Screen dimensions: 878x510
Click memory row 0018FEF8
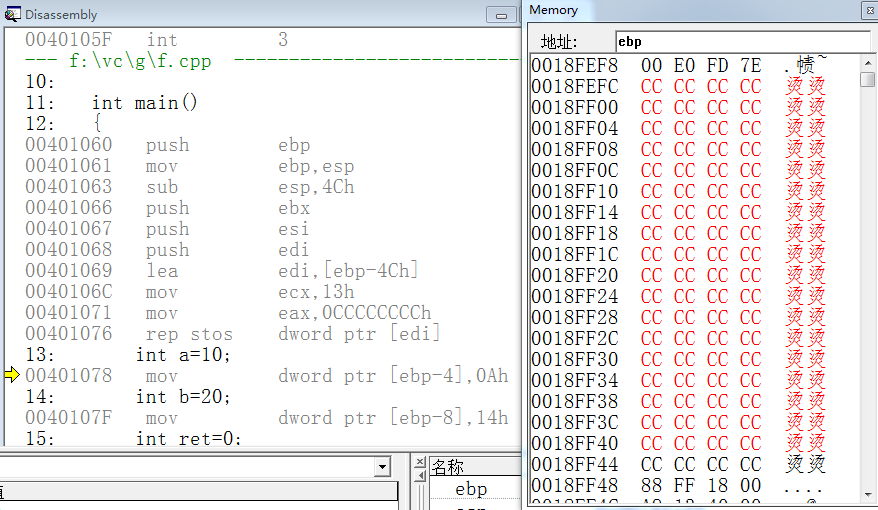click(679, 65)
